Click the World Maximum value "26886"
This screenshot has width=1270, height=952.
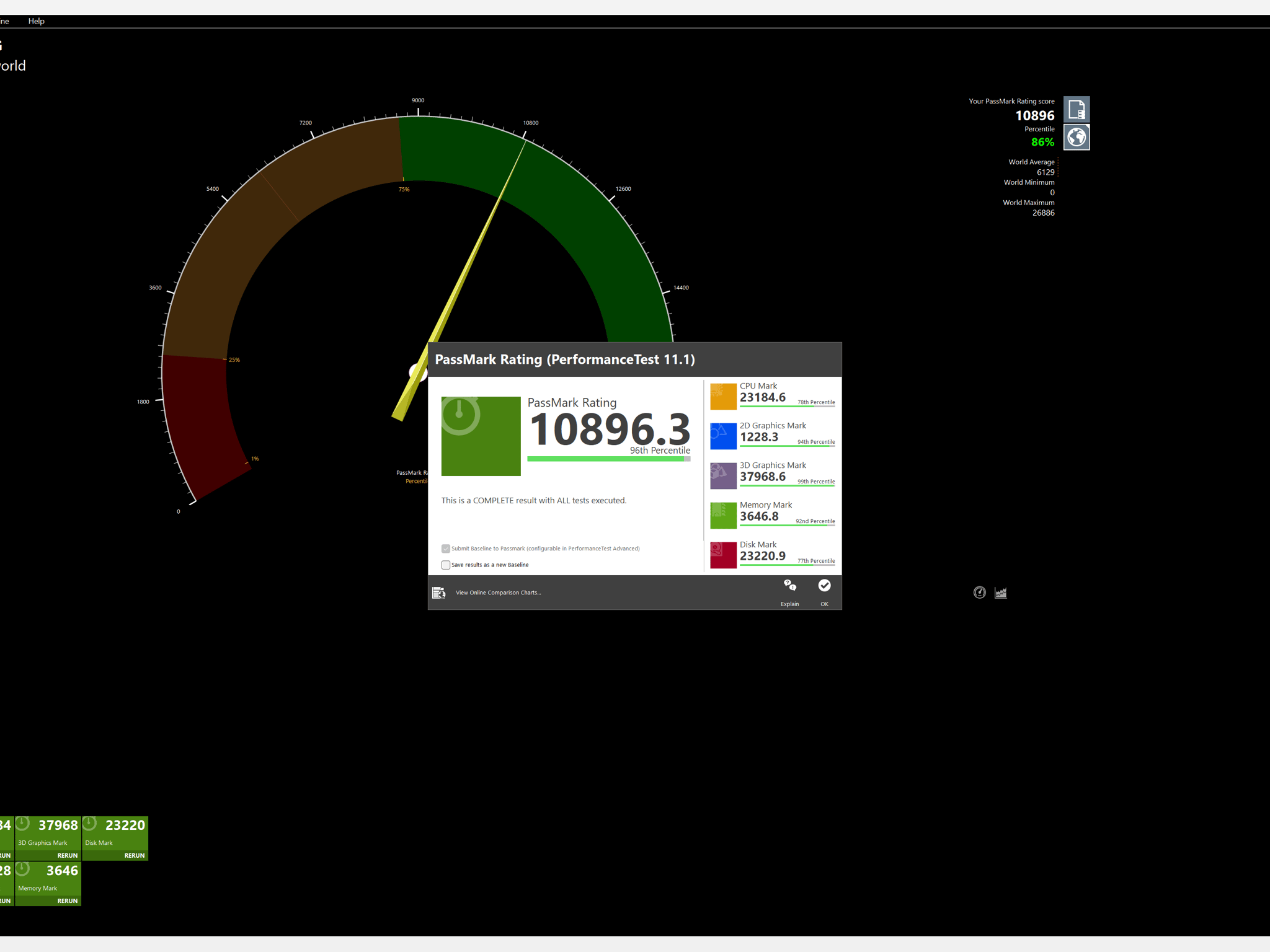[x=1044, y=213]
